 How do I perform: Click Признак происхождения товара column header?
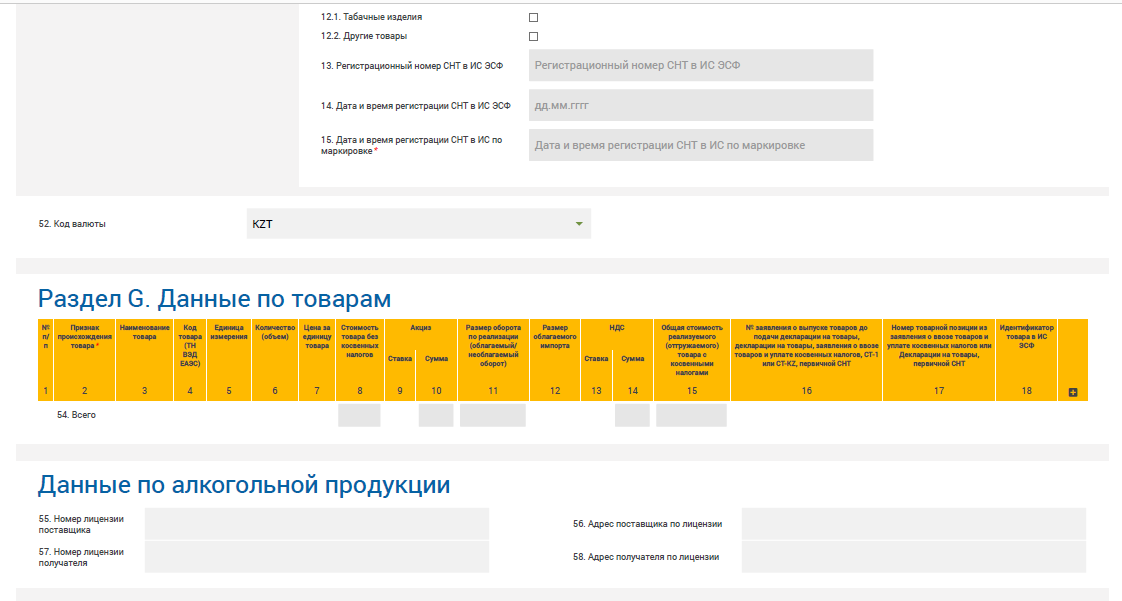click(x=84, y=336)
